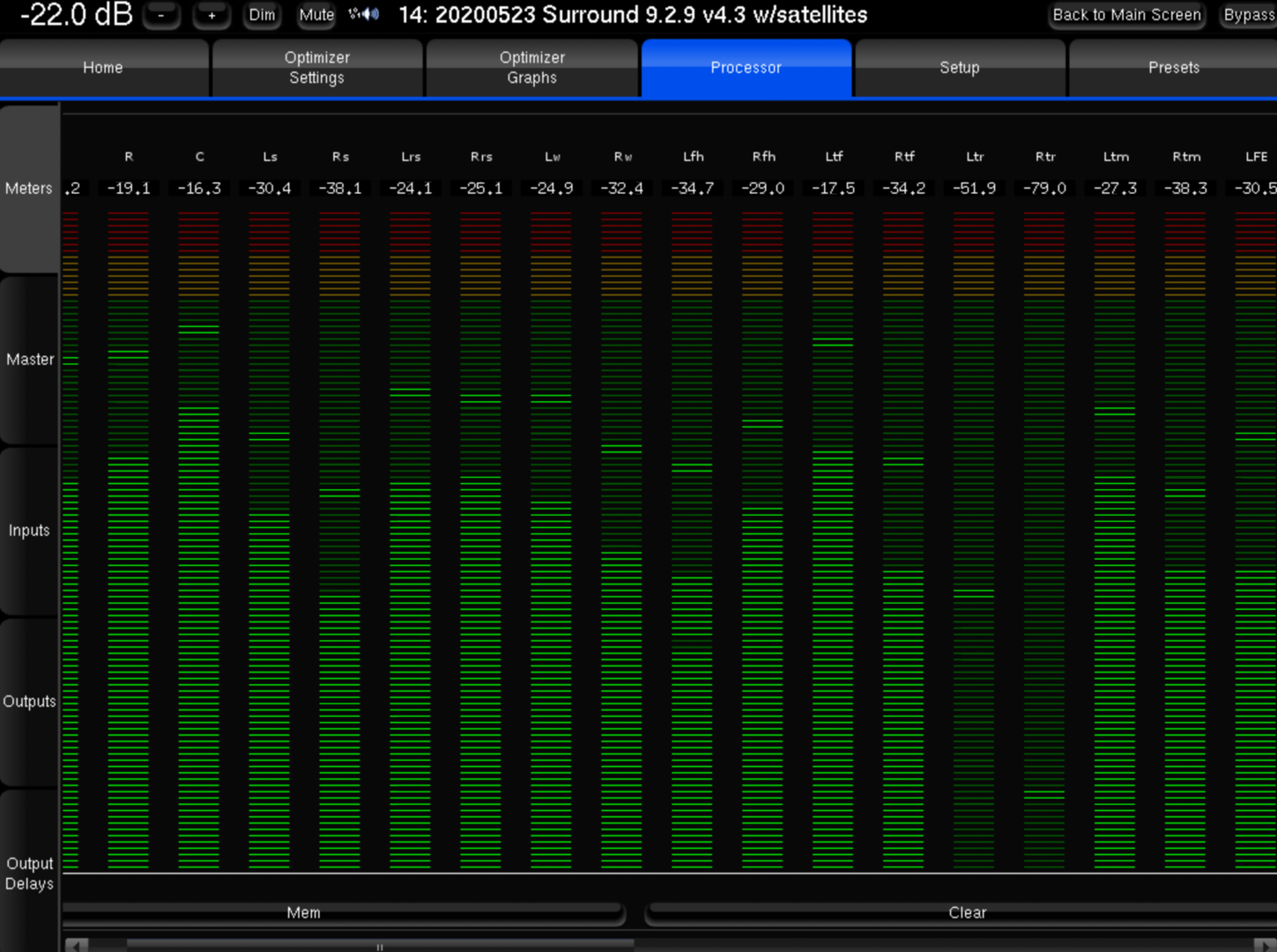Select the Outputs side tab
This screenshot has height=952, width=1277.
click(29, 702)
